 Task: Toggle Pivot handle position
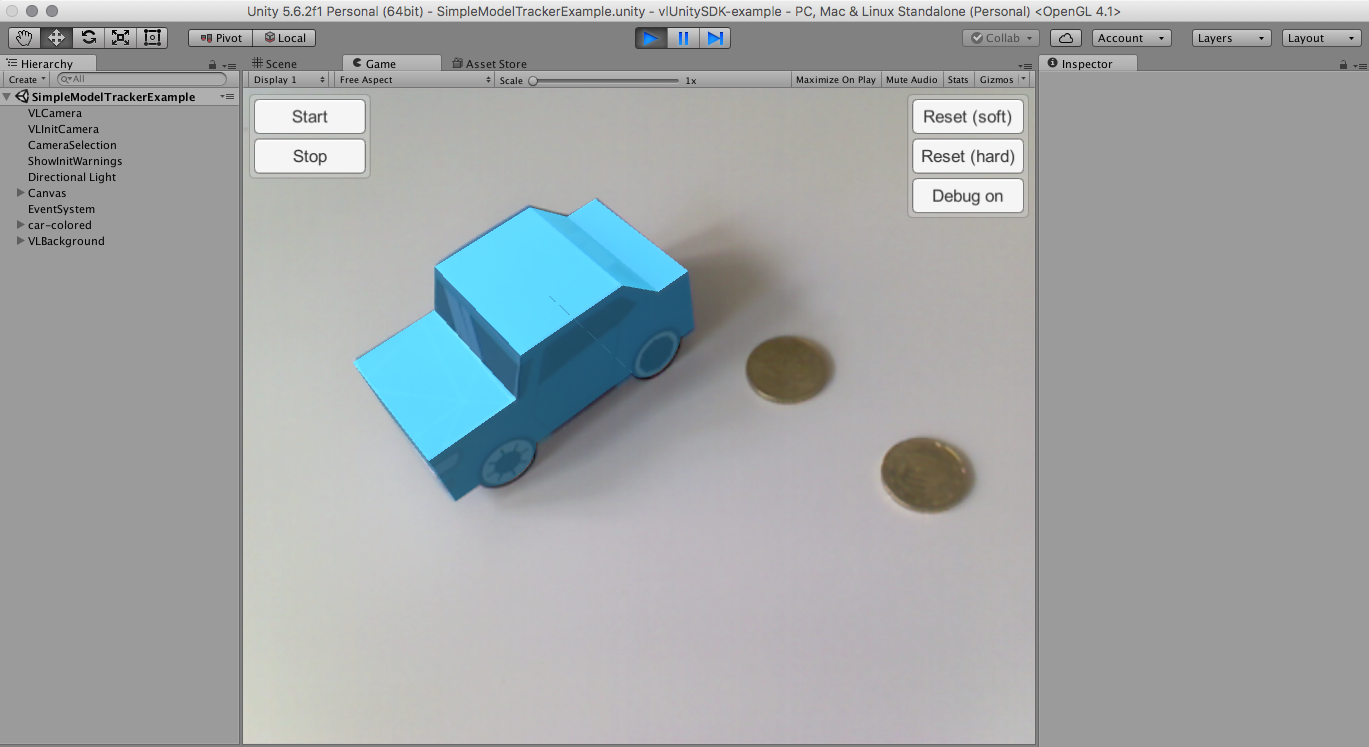tap(220, 38)
